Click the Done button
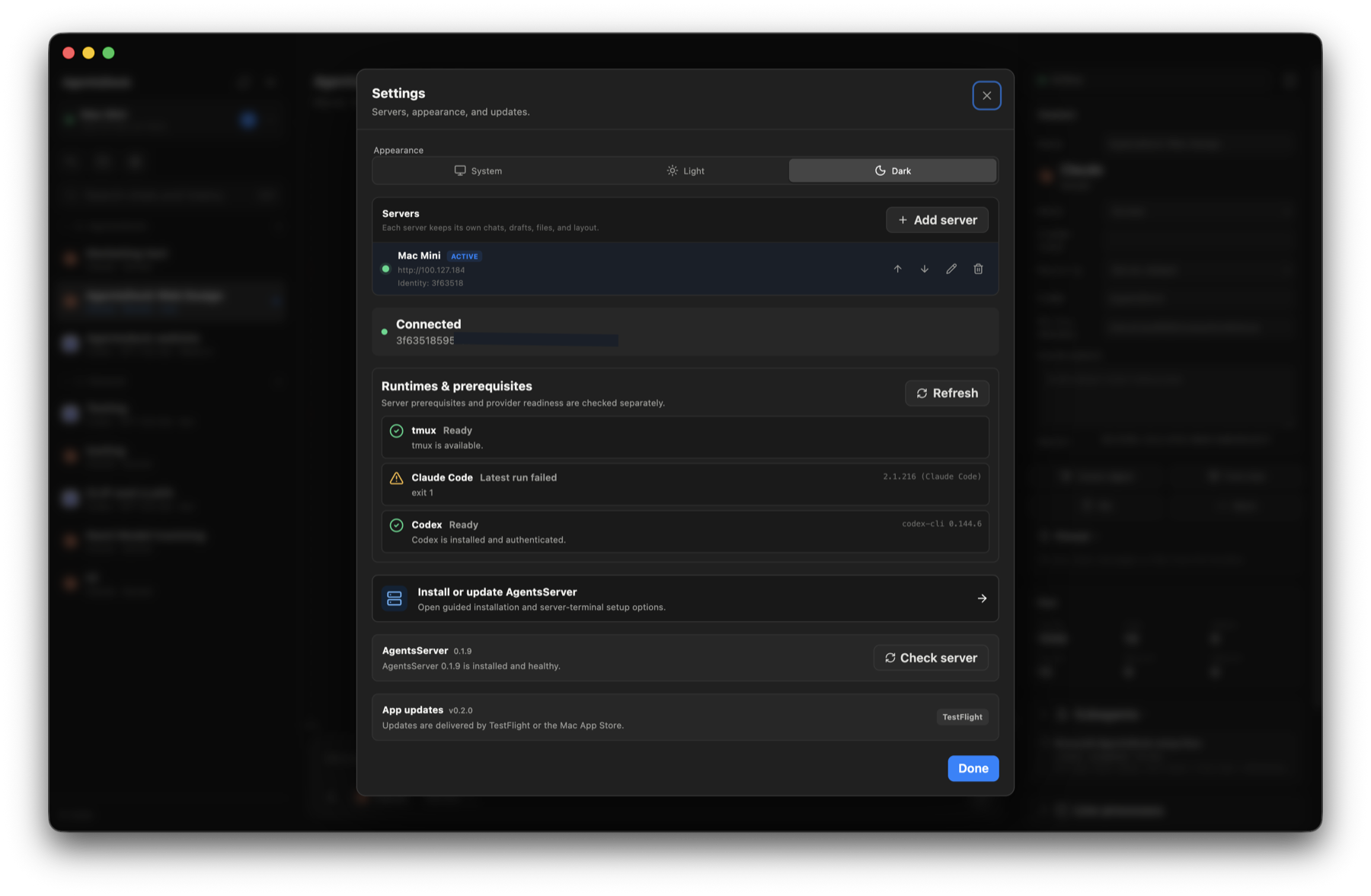 (x=973, y=768)
